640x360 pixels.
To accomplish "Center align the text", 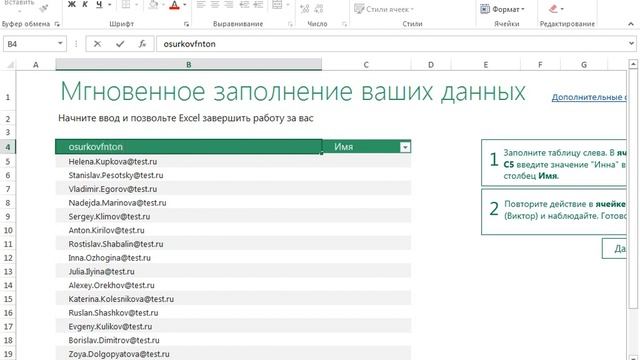I will 215,5.
